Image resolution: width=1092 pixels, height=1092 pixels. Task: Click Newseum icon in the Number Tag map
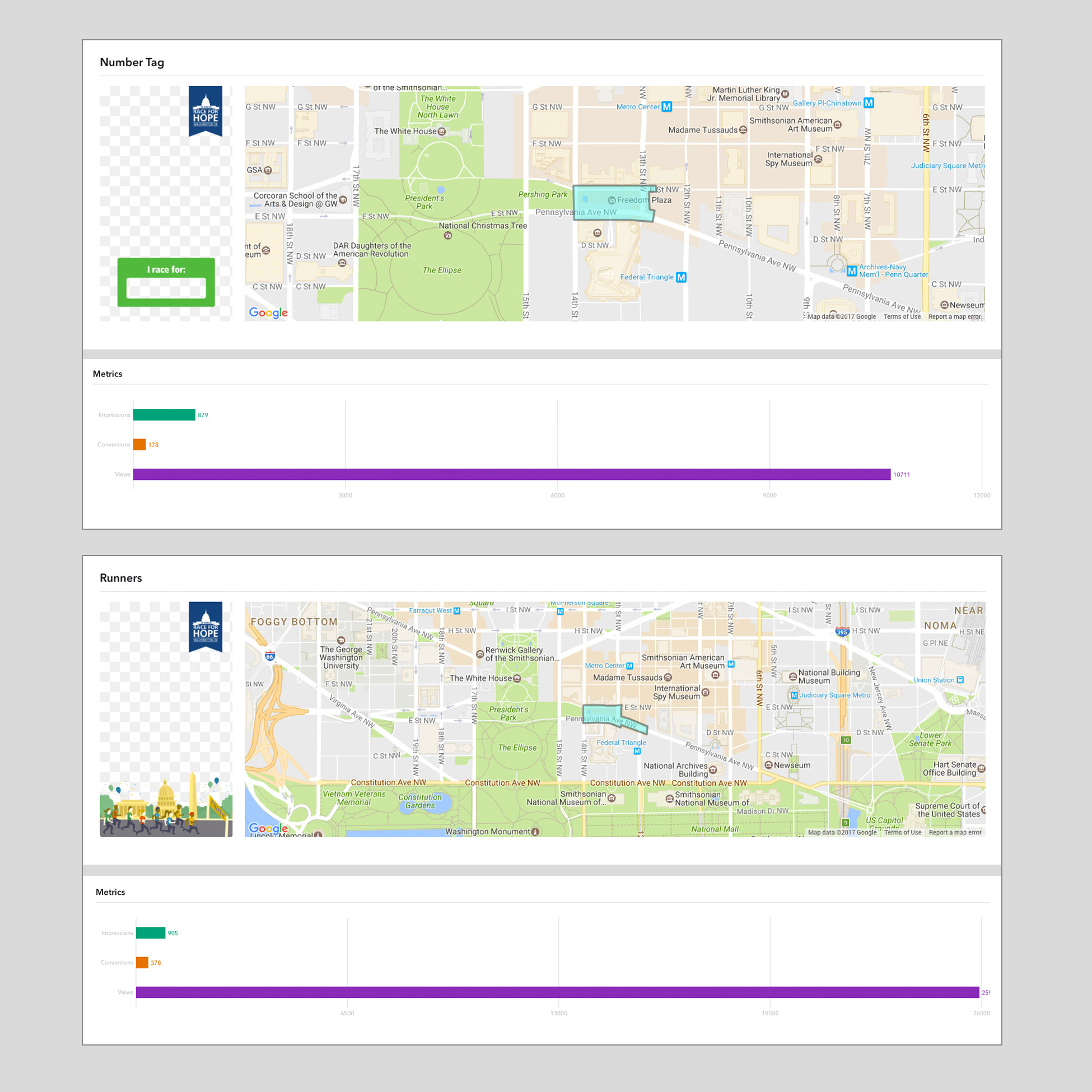[x=944, y=305]
